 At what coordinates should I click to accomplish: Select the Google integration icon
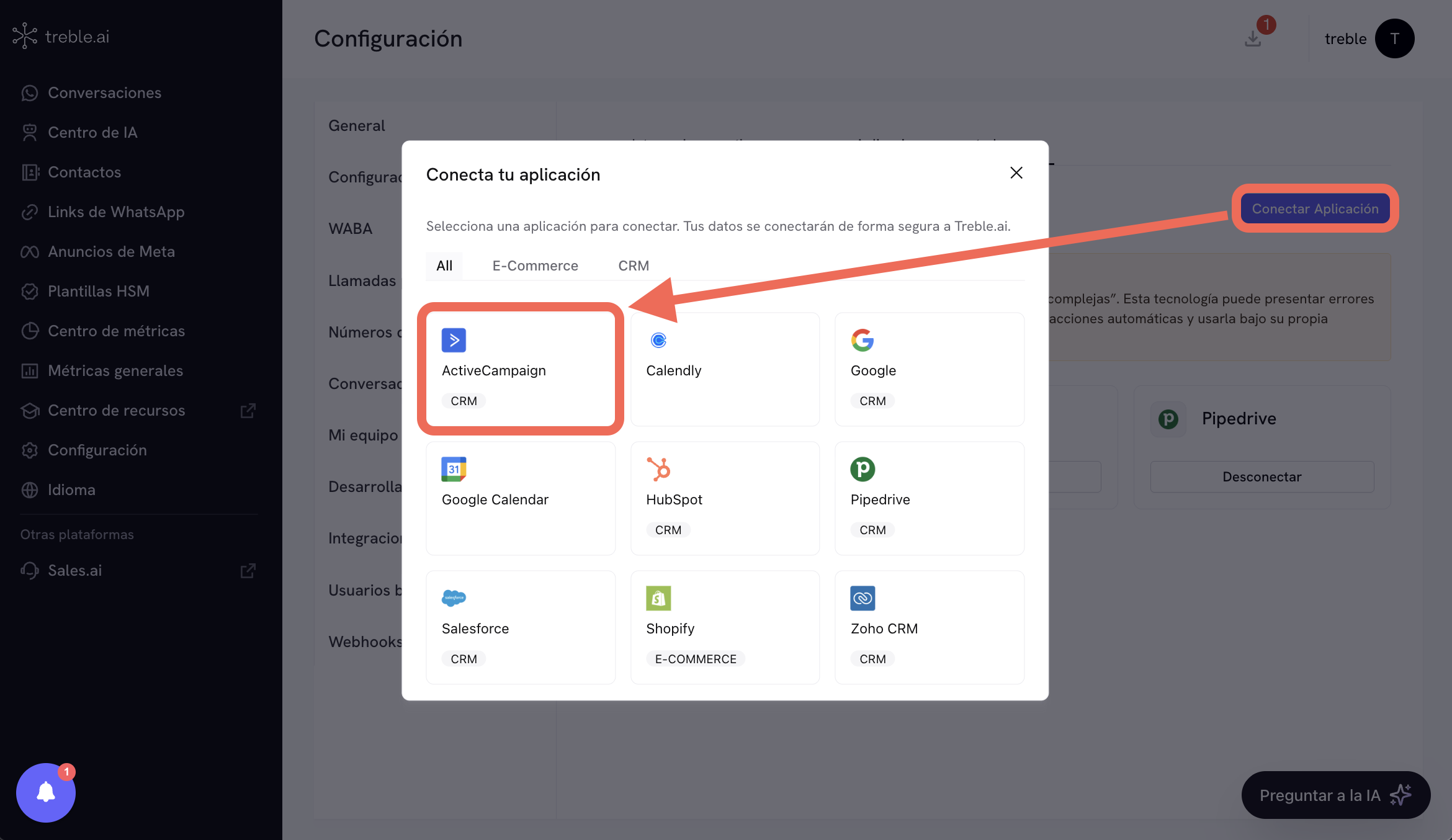tap(863, 340)
